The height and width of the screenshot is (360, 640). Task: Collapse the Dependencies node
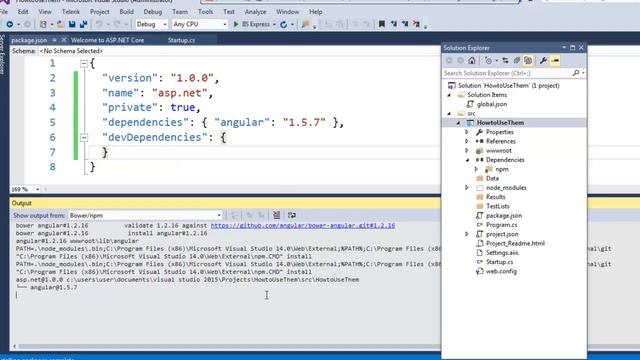pos(467,160)
